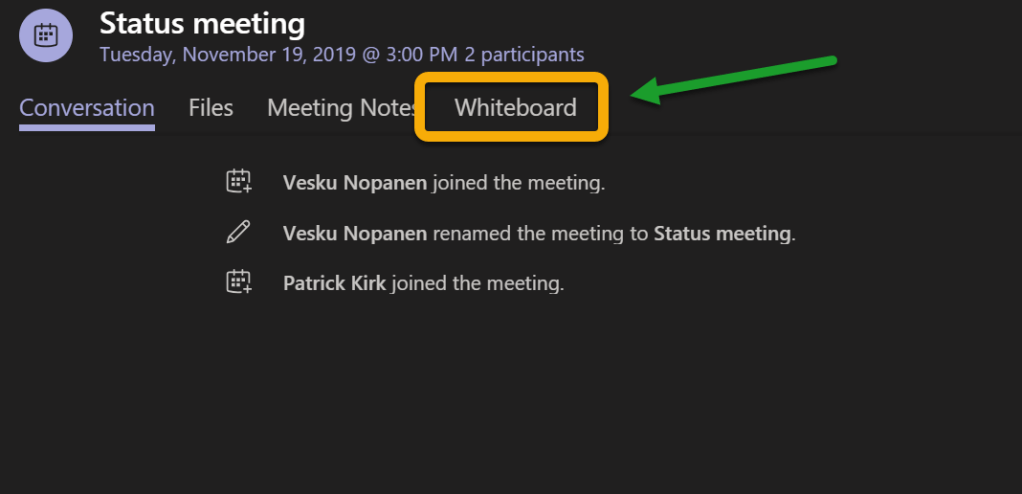Click bold Status meeting text in rename message
Image resolution: width=1022 pixels, height=494 pixels.
click(722, 234)
